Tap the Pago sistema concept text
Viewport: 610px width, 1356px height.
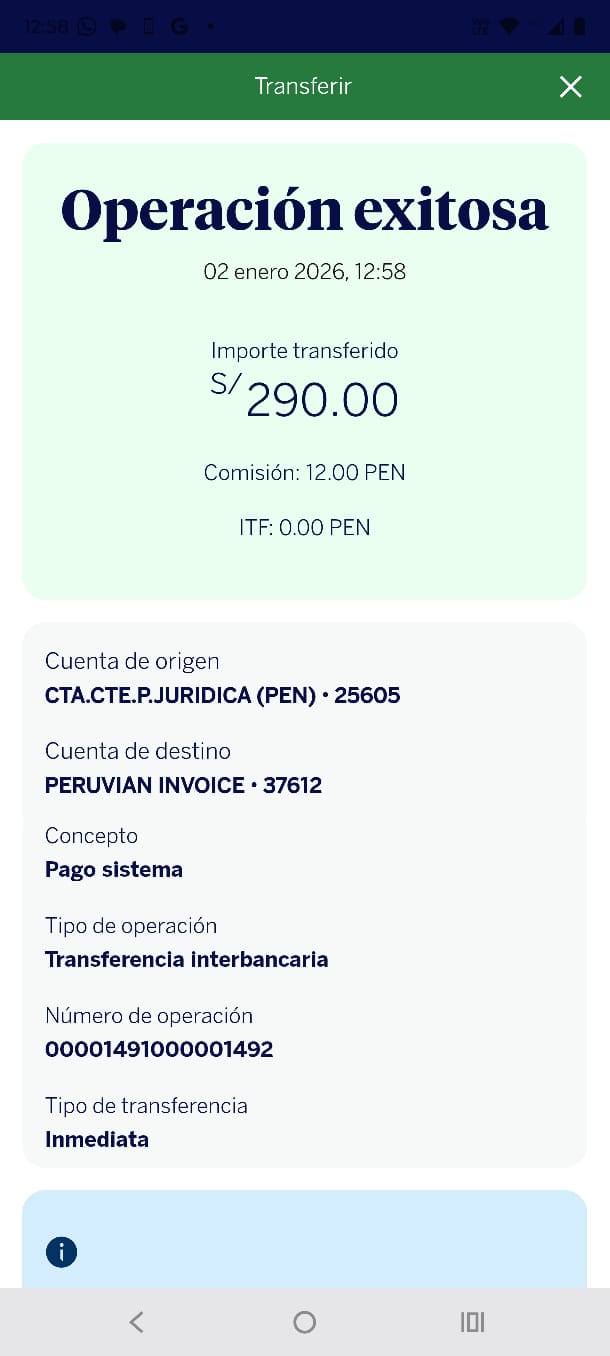(114, 870)
